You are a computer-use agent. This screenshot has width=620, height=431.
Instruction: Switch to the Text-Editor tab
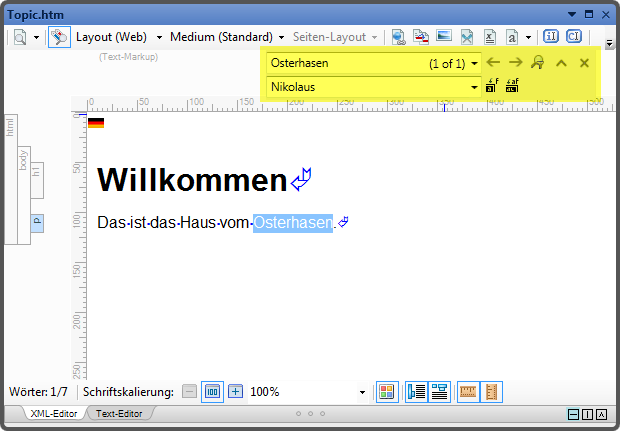[118, 414]
